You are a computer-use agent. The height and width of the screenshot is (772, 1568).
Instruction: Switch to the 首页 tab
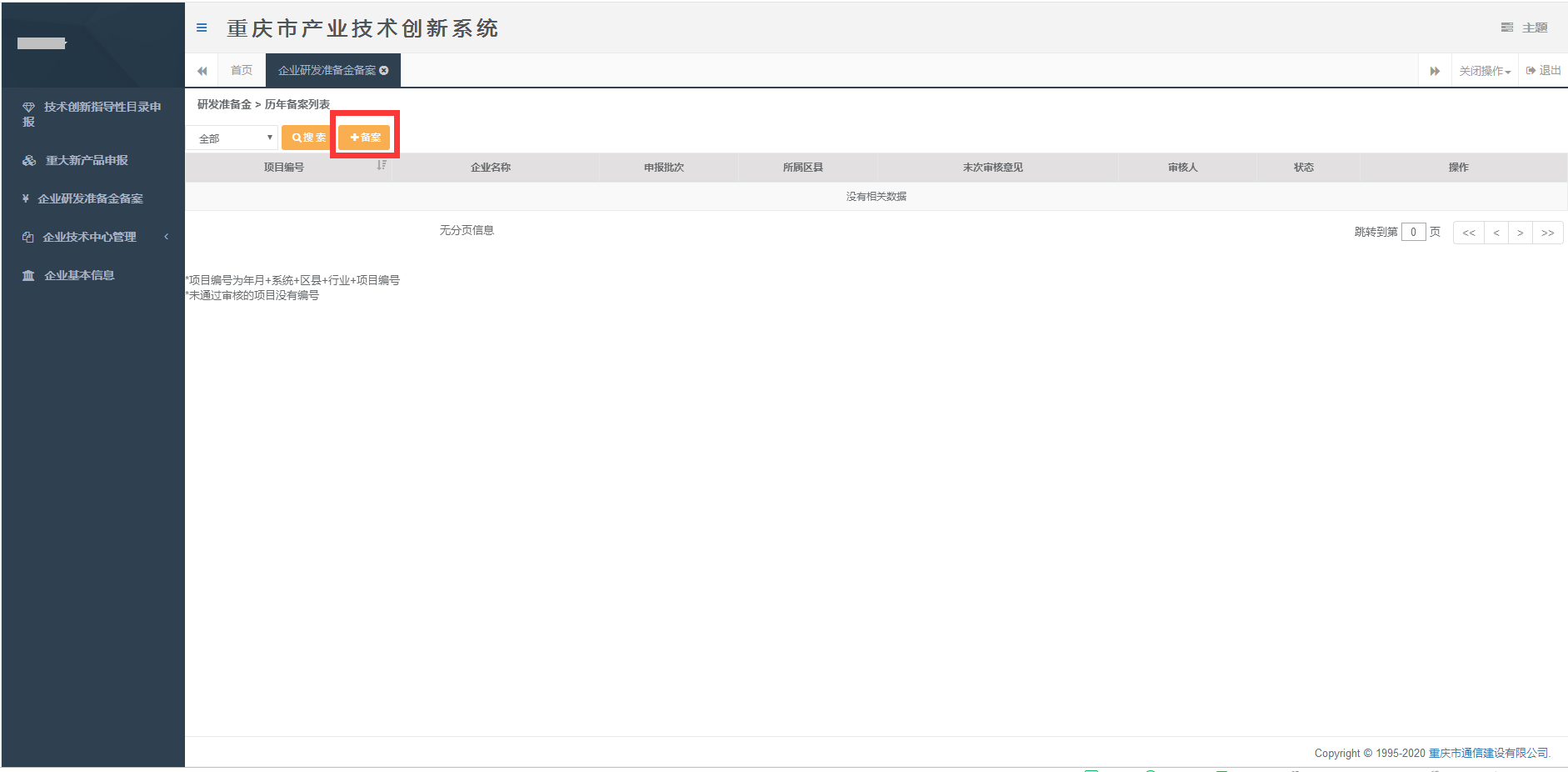tap(242, 71)
